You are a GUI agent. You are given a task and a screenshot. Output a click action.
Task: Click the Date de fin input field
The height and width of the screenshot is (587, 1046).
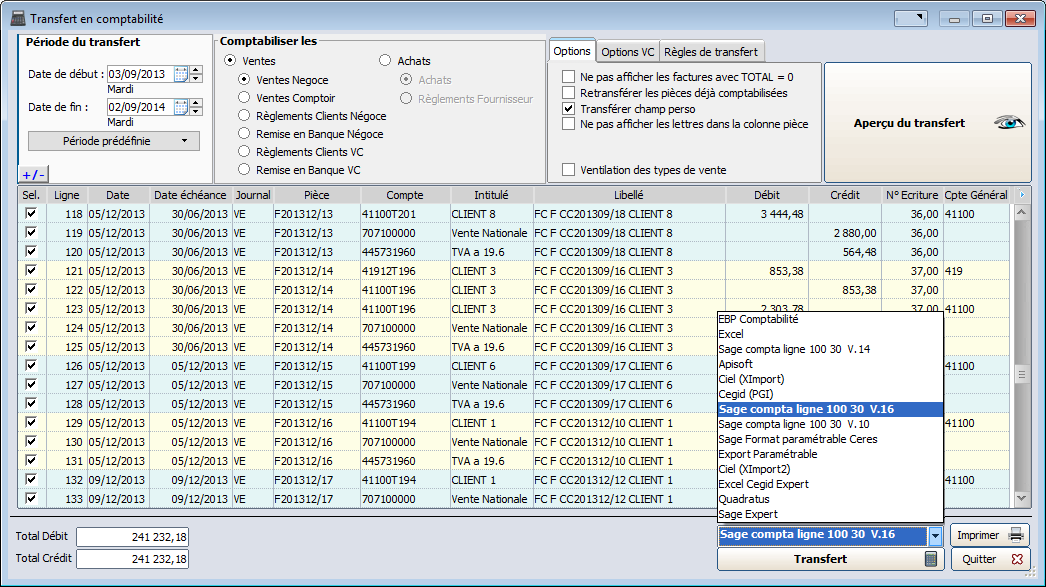(140, 107)
